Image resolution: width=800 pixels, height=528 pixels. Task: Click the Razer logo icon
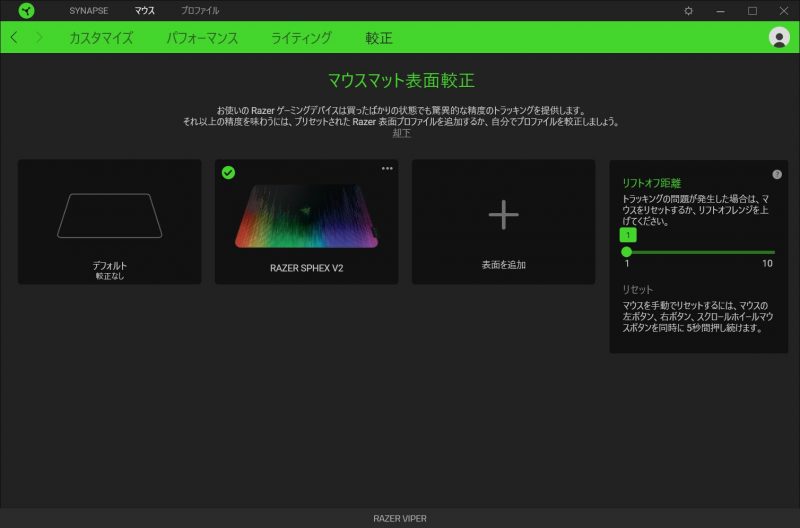click(x=26, y=10)
